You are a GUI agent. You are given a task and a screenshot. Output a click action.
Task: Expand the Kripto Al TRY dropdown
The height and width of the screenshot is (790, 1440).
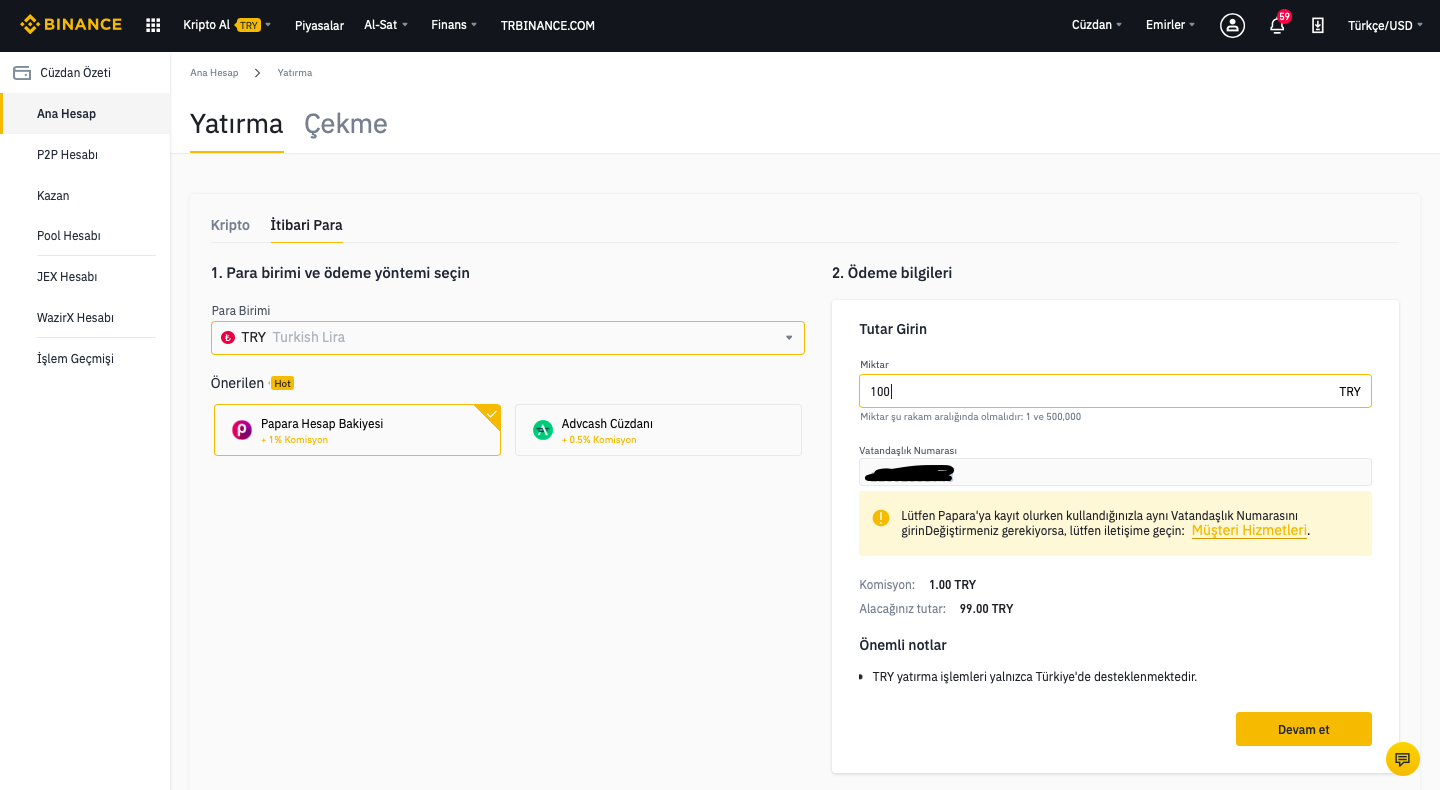point(227,25)
